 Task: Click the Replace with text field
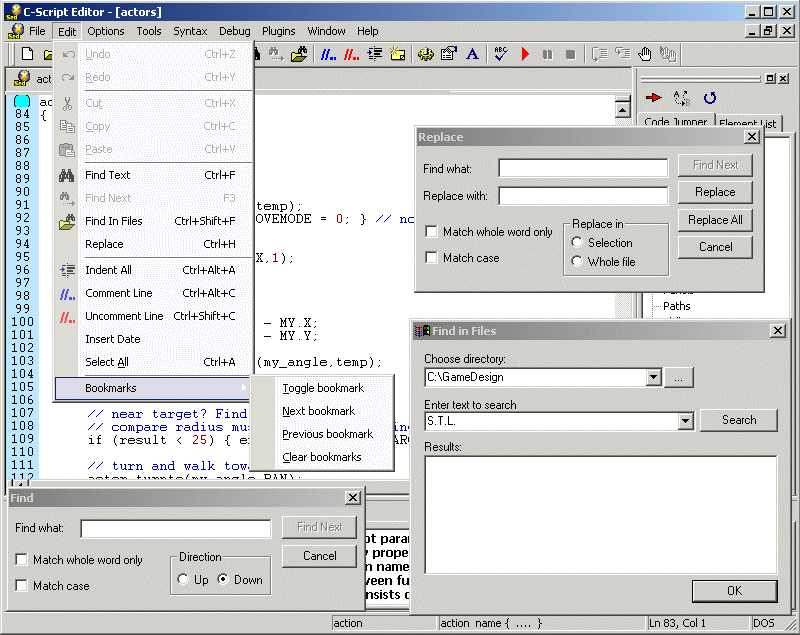[582, 196]
